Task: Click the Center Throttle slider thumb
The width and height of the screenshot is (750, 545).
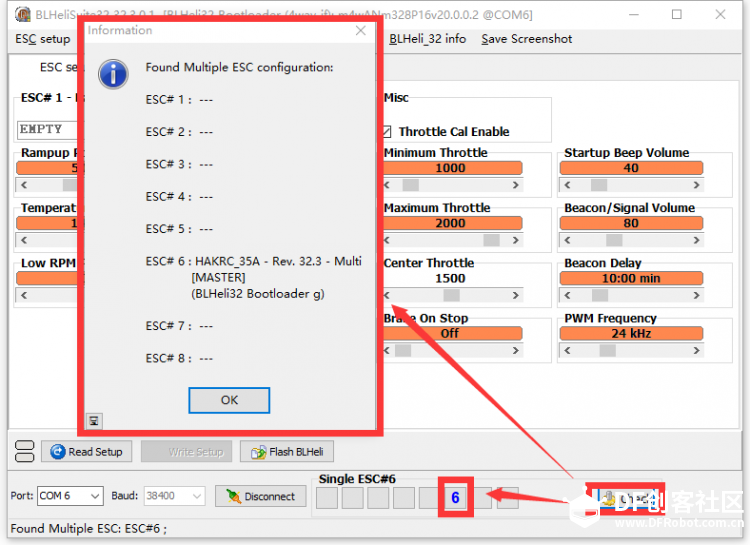Action: 451,295
